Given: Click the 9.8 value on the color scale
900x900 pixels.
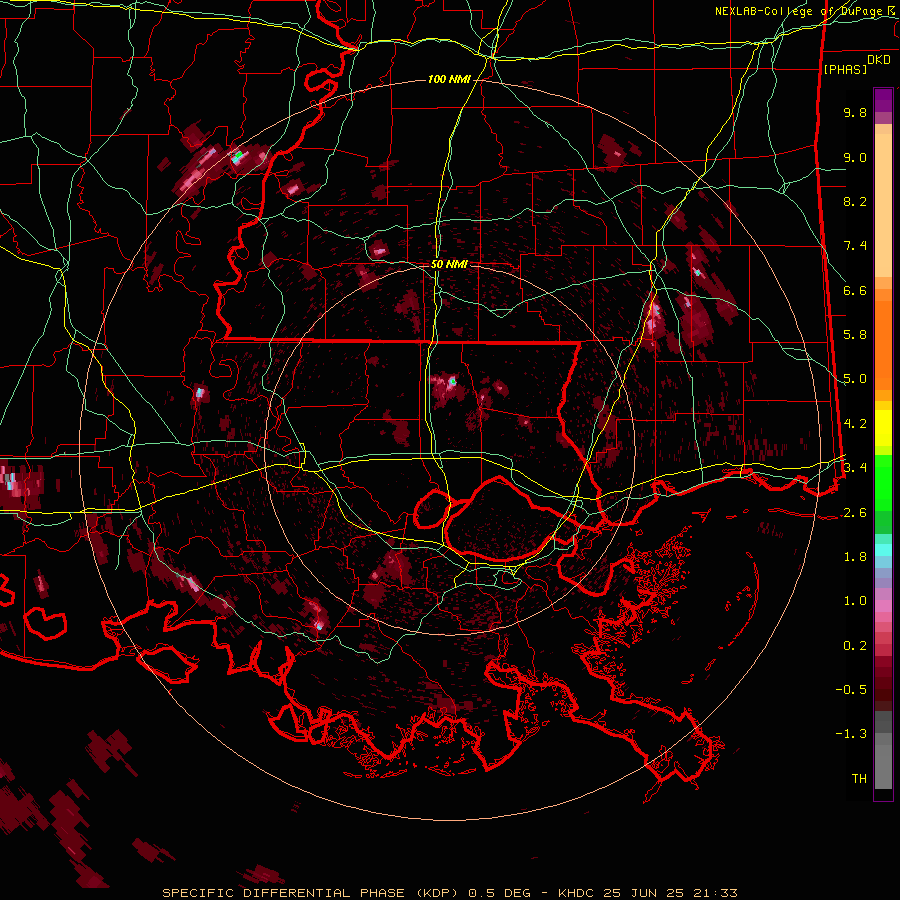Looking at the screenshot, I should point(855,112).
